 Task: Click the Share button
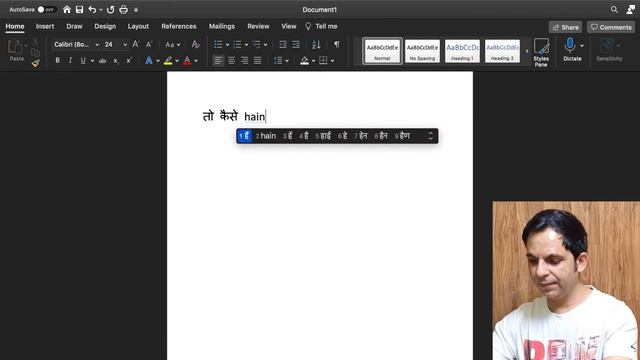click(565, 27)
